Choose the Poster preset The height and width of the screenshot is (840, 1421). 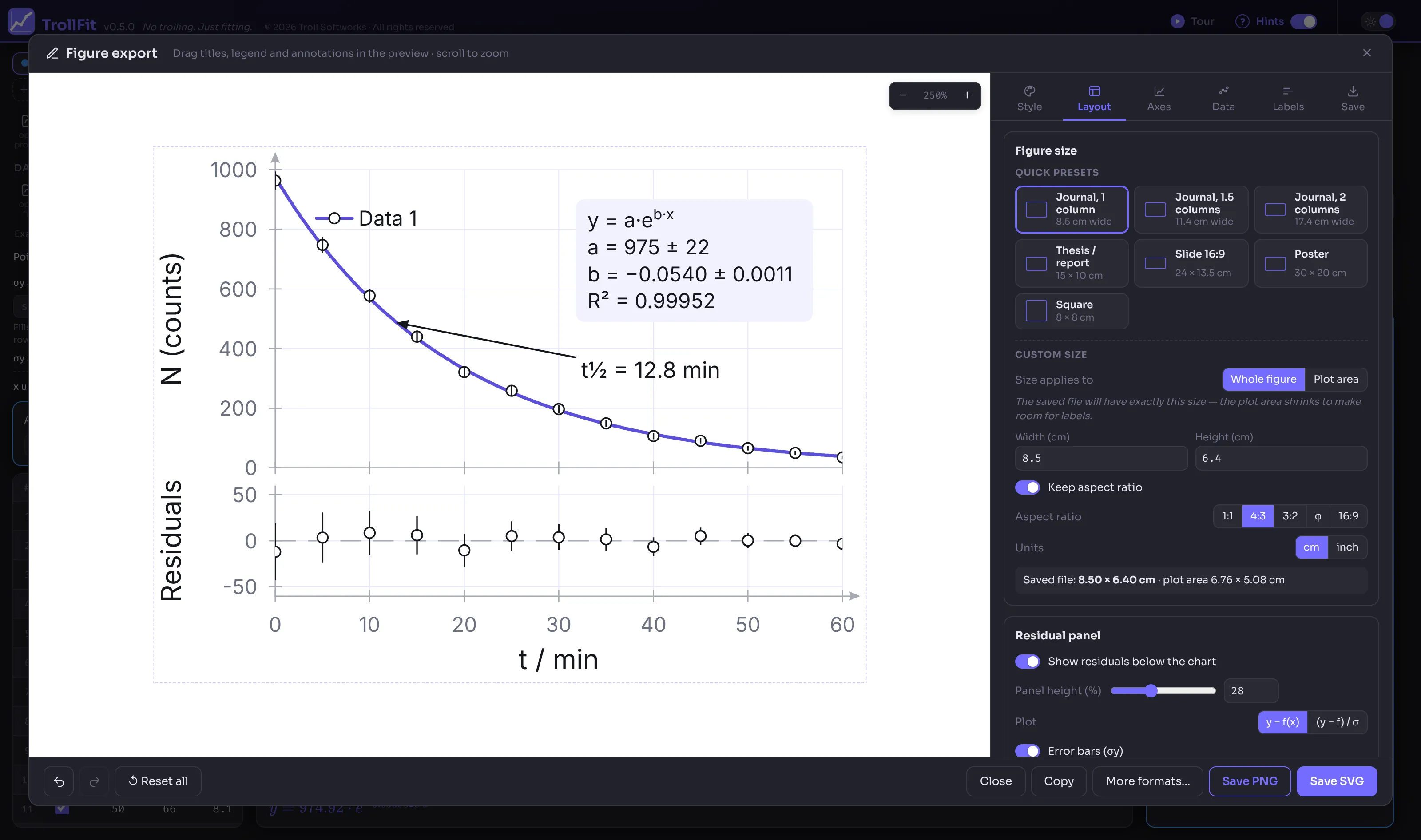coord(1310,263)
